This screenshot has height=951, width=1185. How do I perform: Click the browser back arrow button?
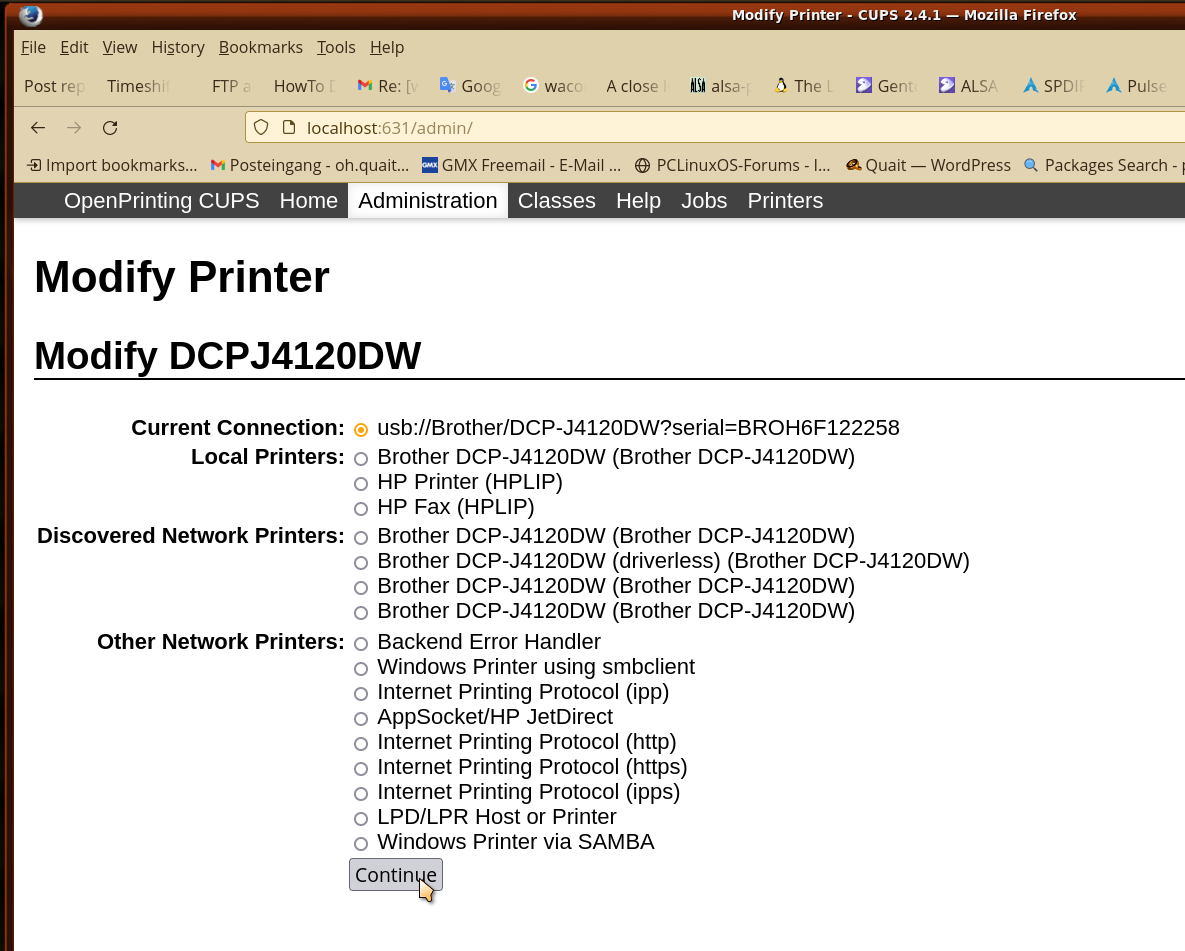pyautogui.click(x=38, y=127)
